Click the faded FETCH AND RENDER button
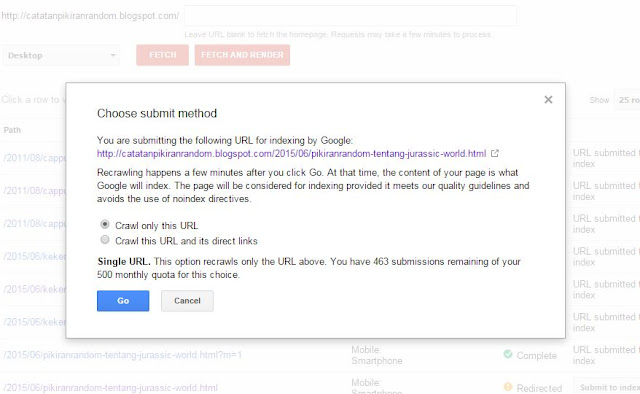640x394 pixels. [x=242, y=55]
